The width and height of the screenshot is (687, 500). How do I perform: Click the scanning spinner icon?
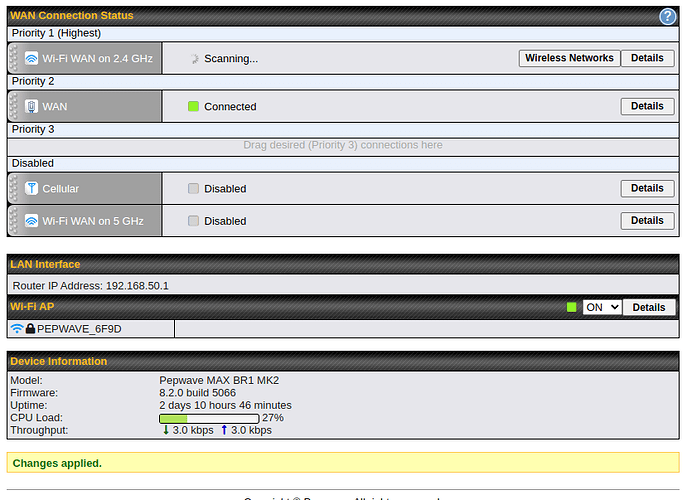[x=194, y=59]
